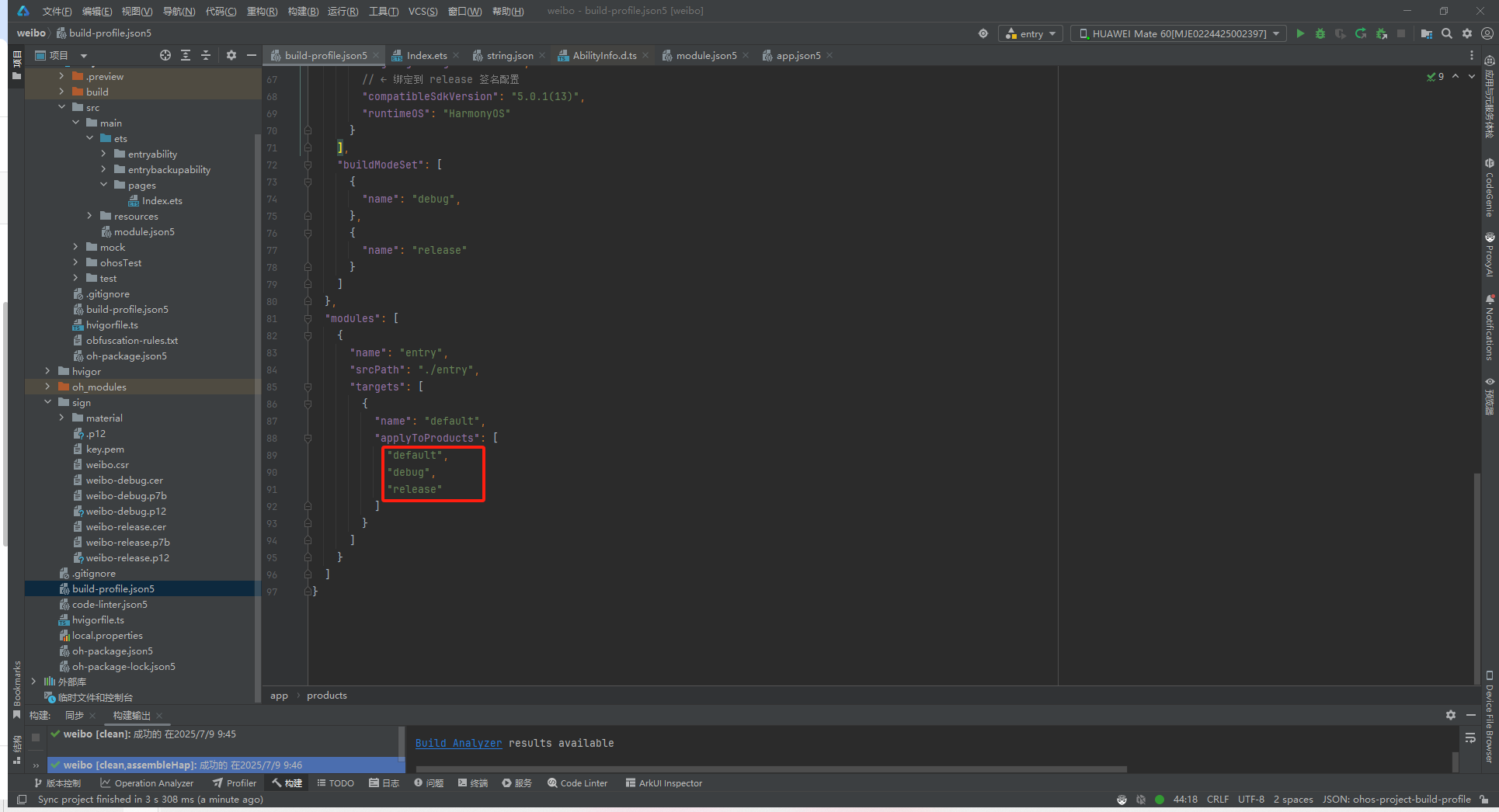Screen dimensions: 1499x812
Task: Open editor tabs more-options vertical dots
Action: click(1472, 55)
